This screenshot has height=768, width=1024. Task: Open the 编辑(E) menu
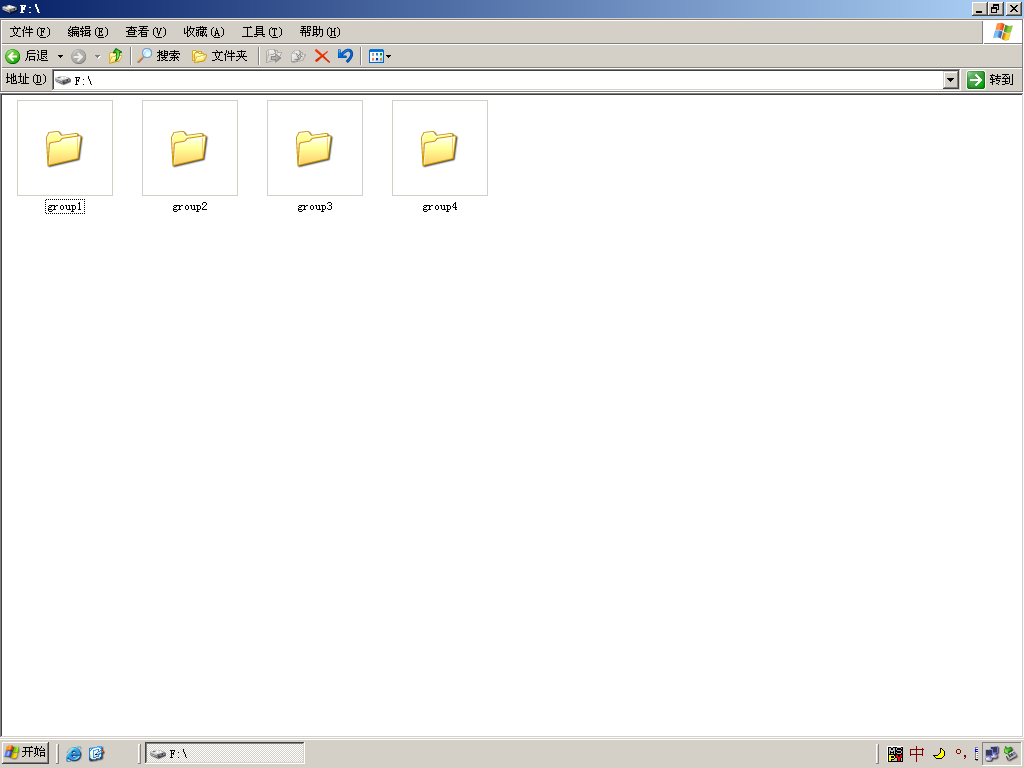(88, 32)
